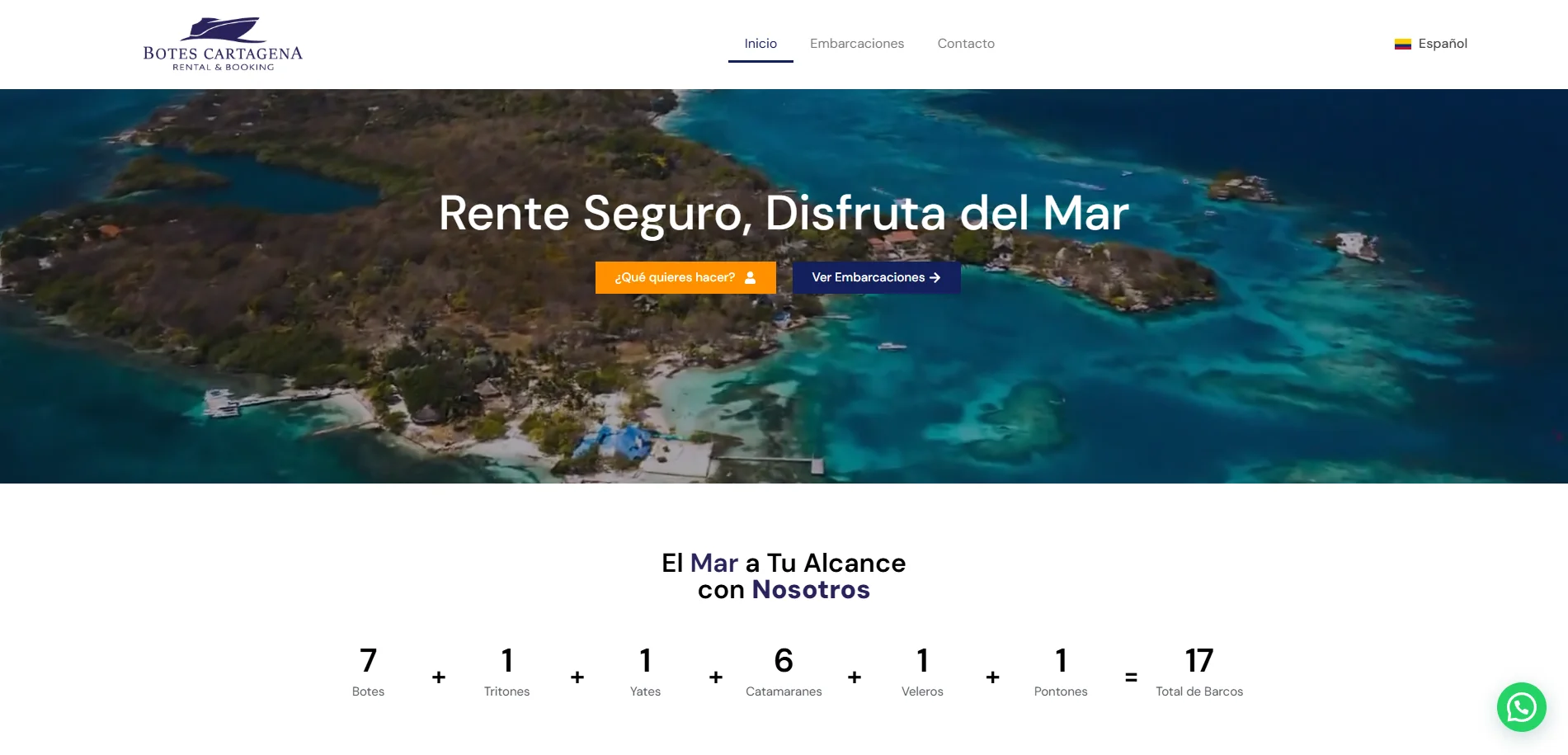This screenshot has height=755, width=1568.
Task: Click the El Mar a Tu Alcance heading
Action: coord(784,576)
